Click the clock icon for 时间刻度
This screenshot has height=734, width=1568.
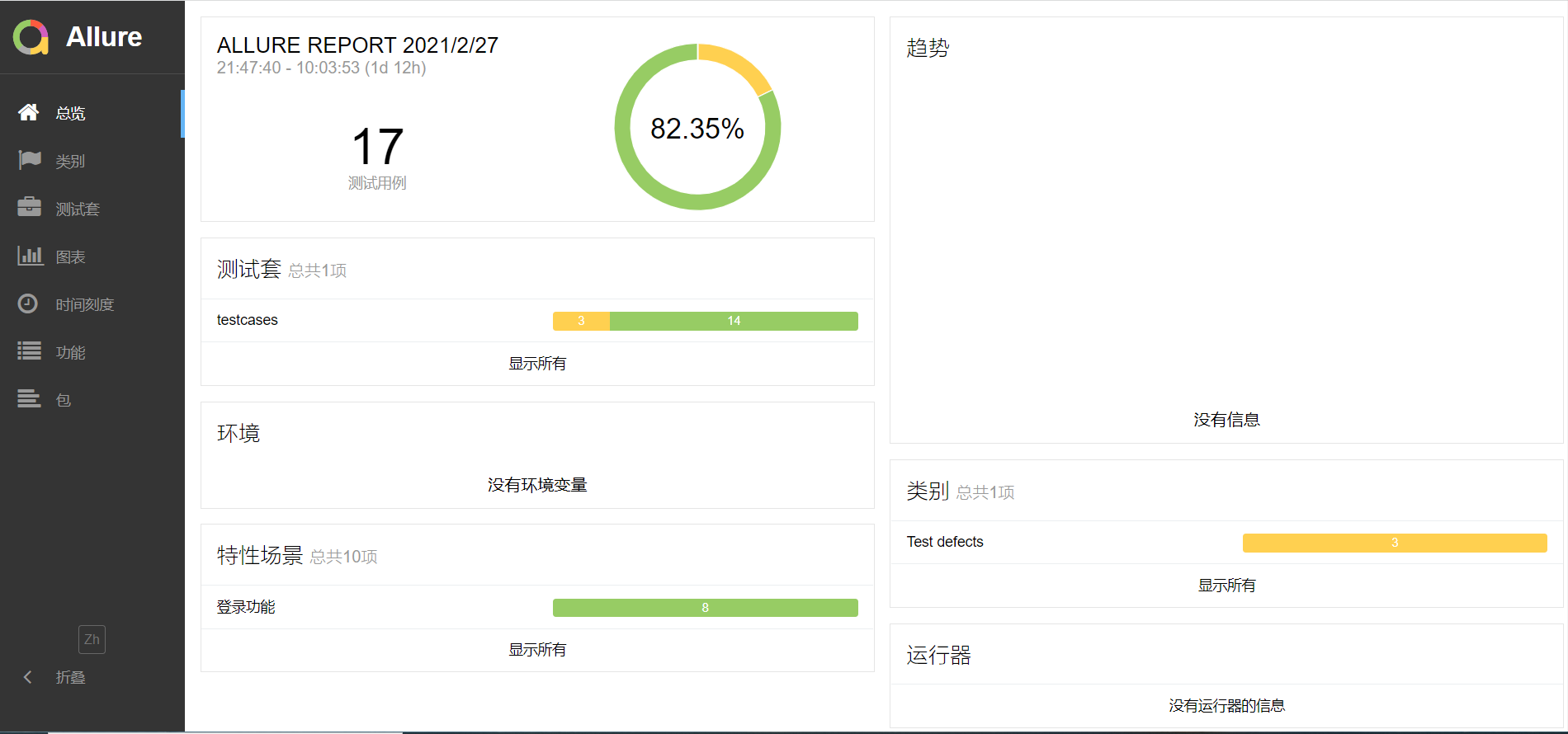pos(28,303)
